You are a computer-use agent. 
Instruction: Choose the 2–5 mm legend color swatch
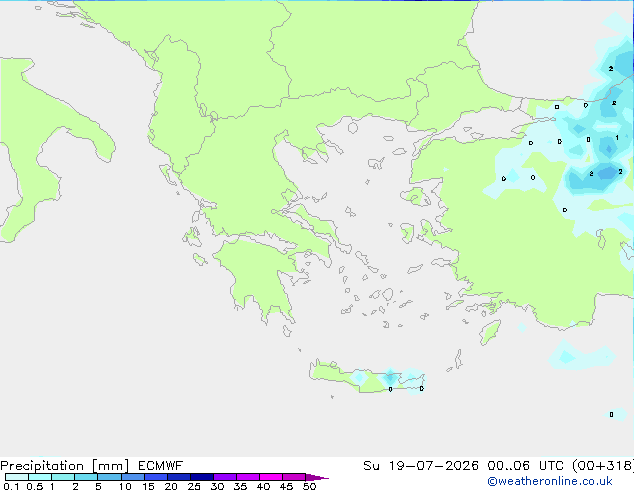coord(86,477)
